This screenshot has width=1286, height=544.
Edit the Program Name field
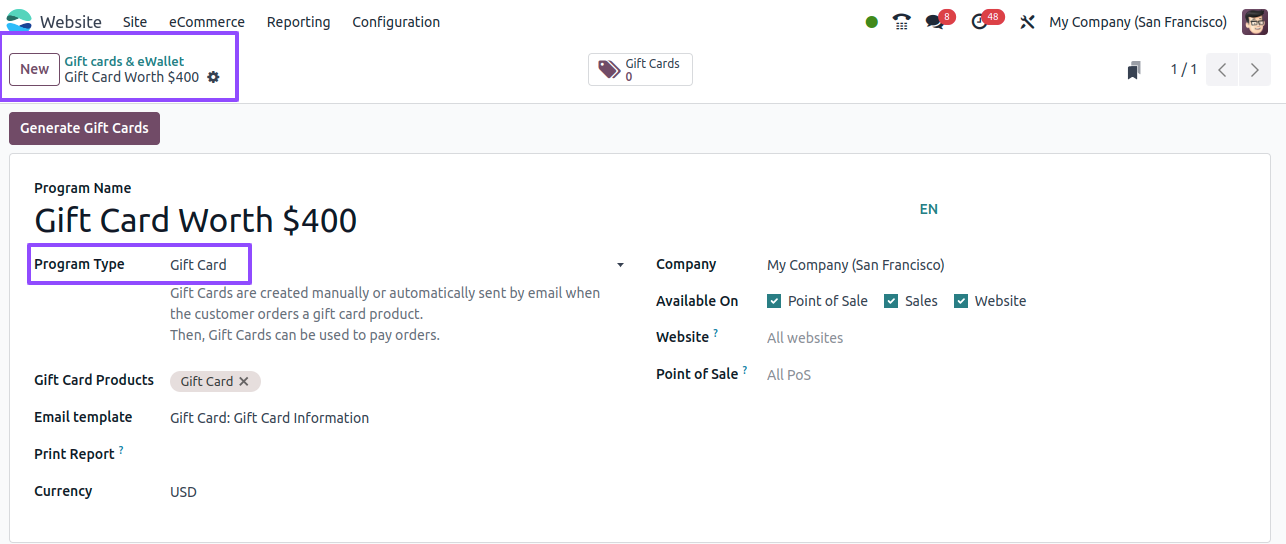point(470,220)
